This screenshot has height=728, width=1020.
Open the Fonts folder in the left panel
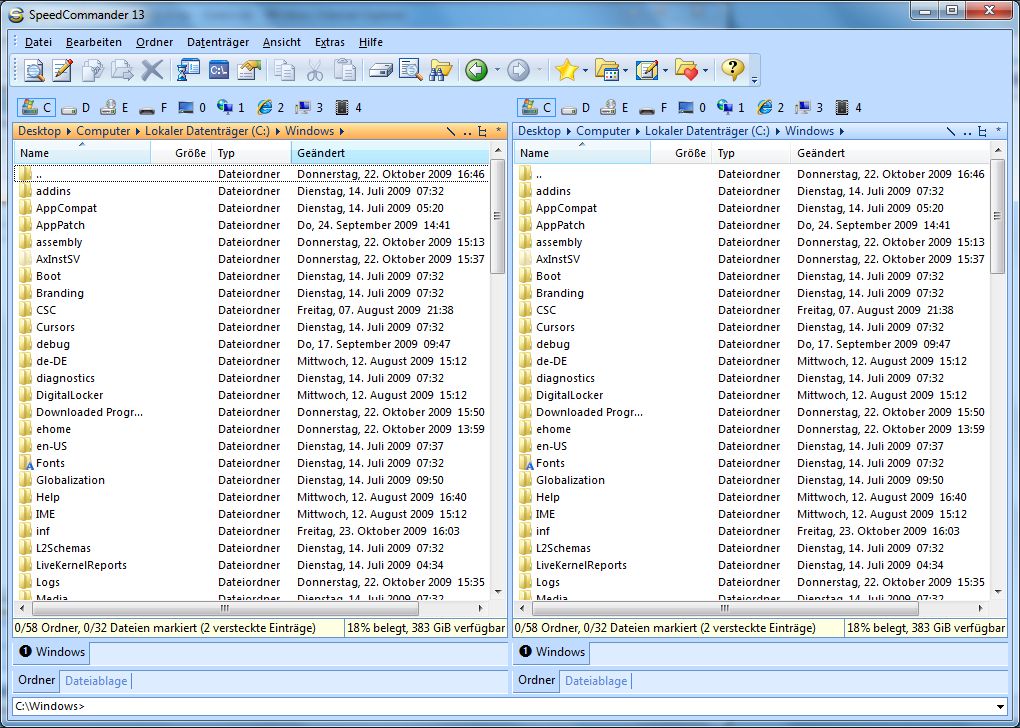tap(52, 463)
